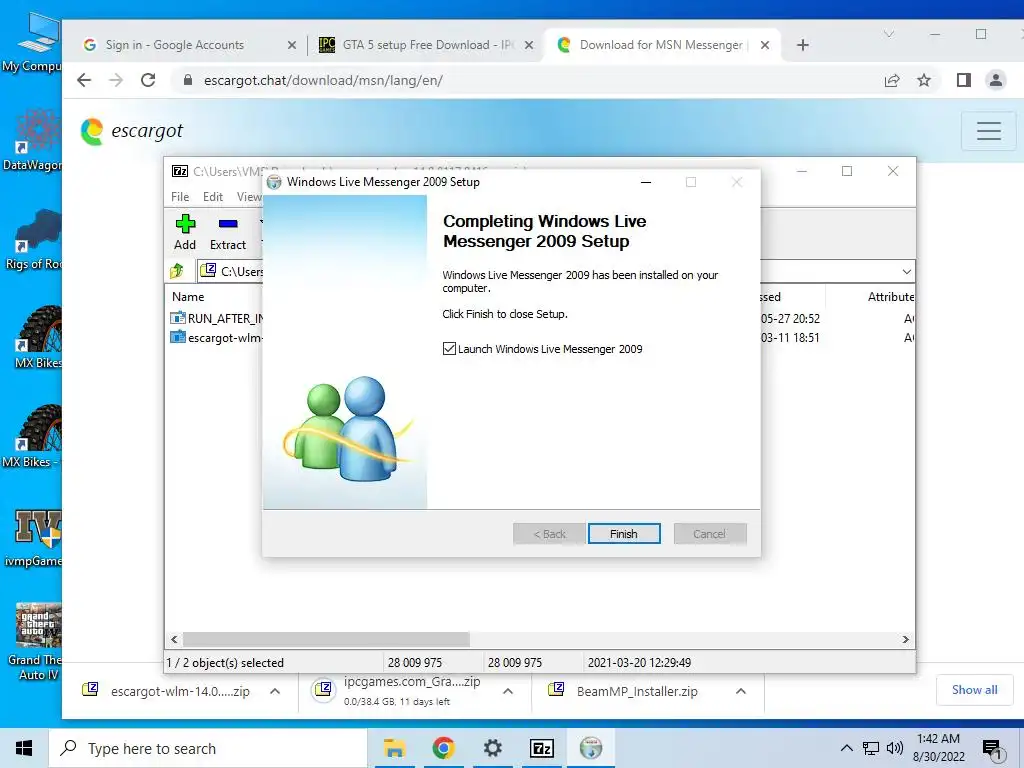Screen dimensions: 1024x768
Task: Open the Edit menu in 7-Zip
Action: pyautogui.click(x=213, y=197)
